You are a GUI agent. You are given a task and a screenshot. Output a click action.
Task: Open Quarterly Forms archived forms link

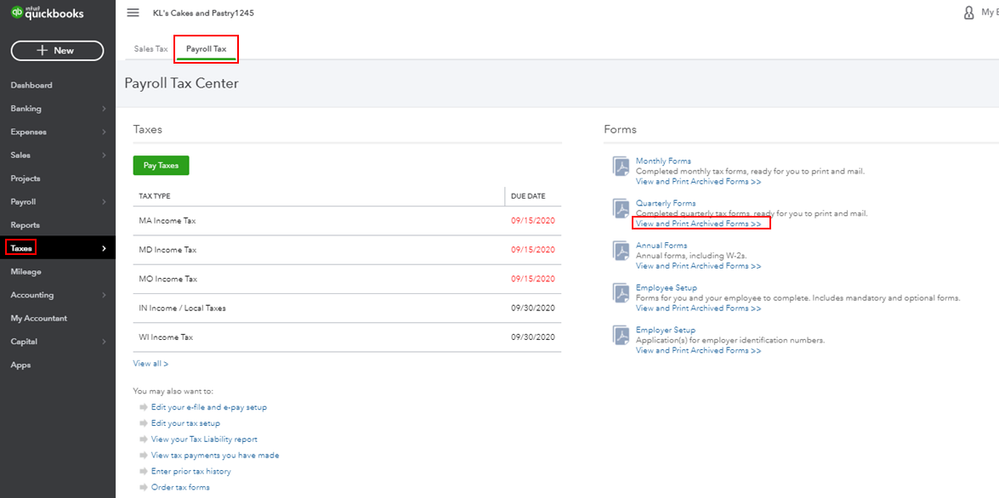tap(698, 224)
